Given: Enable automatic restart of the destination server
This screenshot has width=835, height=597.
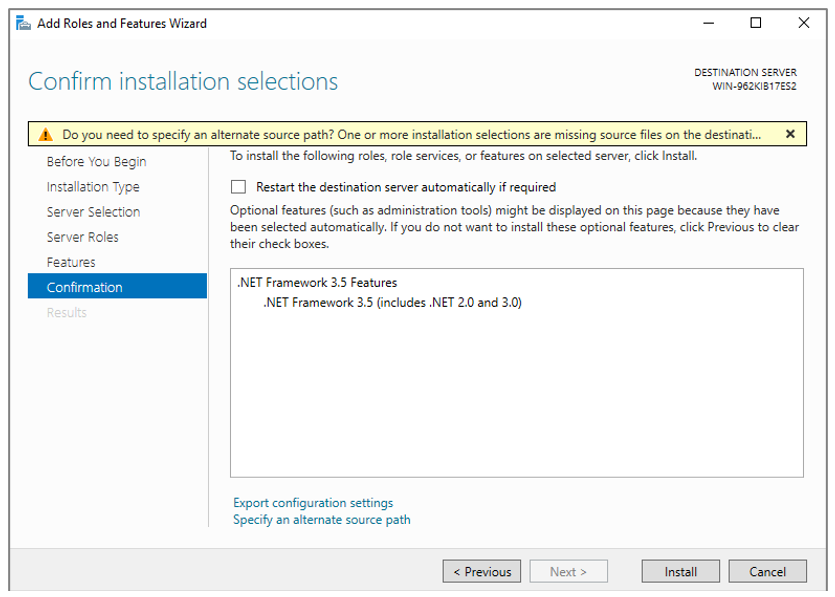Looking at the screenshot, I should (237, 186).
